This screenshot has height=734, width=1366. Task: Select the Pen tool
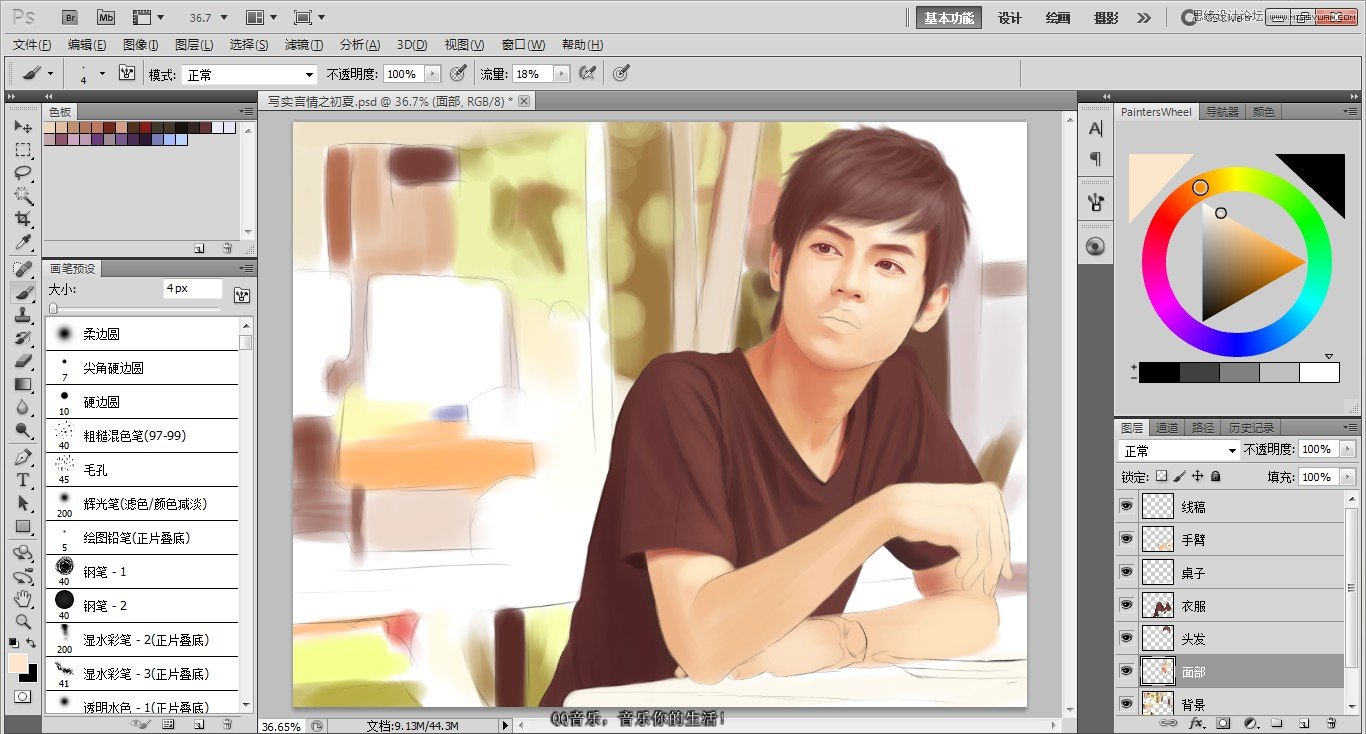click(23, 457)
